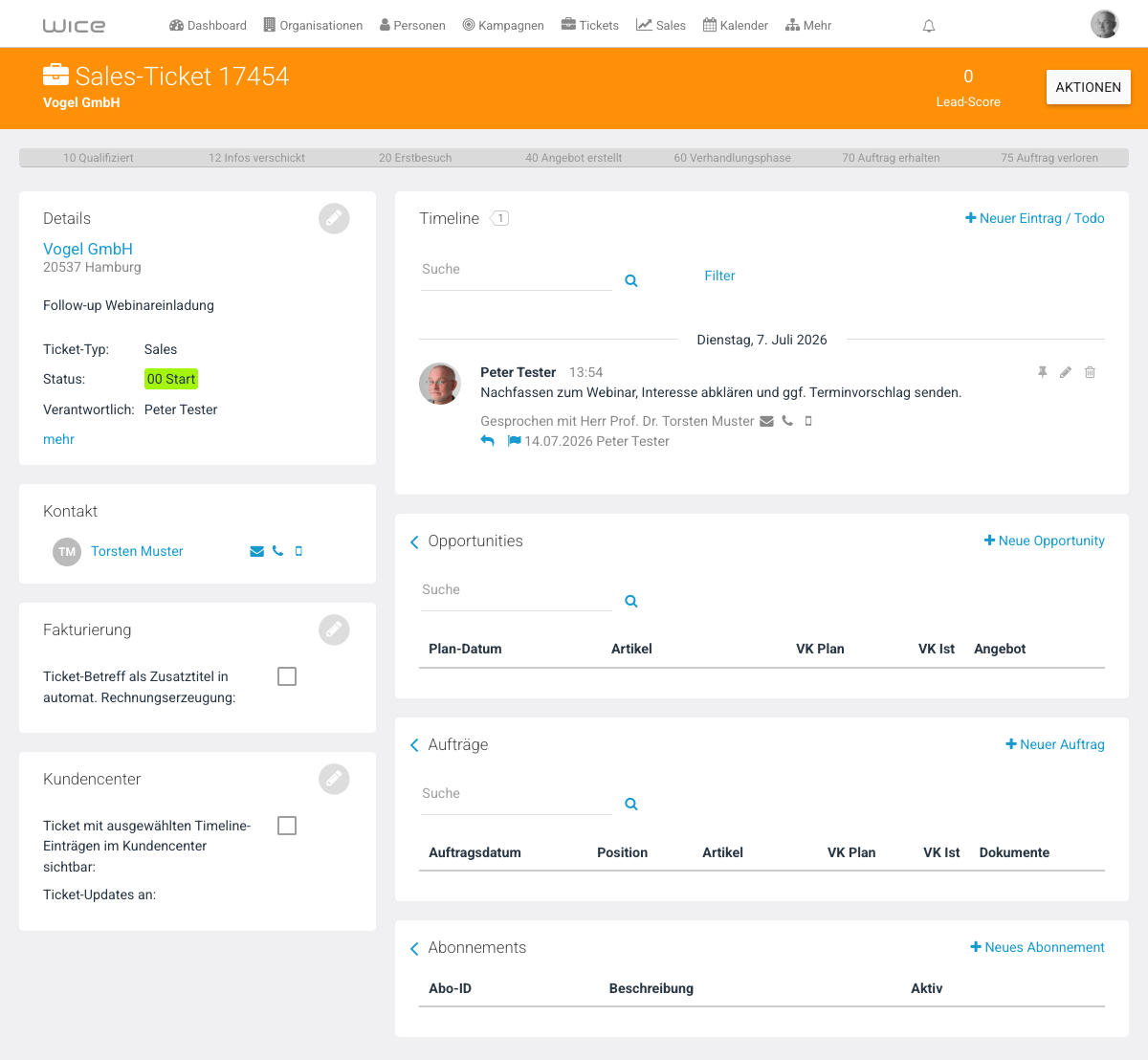Open the Mehr navigation menu

tap(808, 26)
